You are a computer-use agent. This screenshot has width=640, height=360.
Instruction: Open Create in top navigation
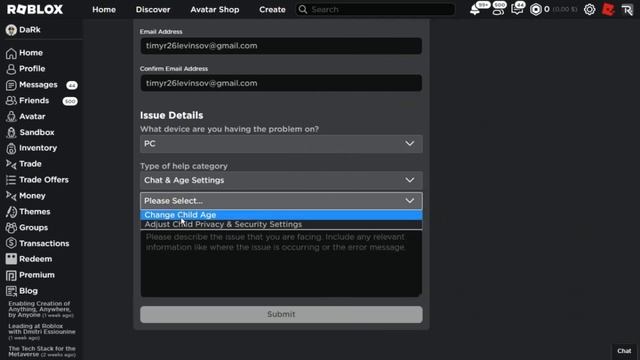272,9
